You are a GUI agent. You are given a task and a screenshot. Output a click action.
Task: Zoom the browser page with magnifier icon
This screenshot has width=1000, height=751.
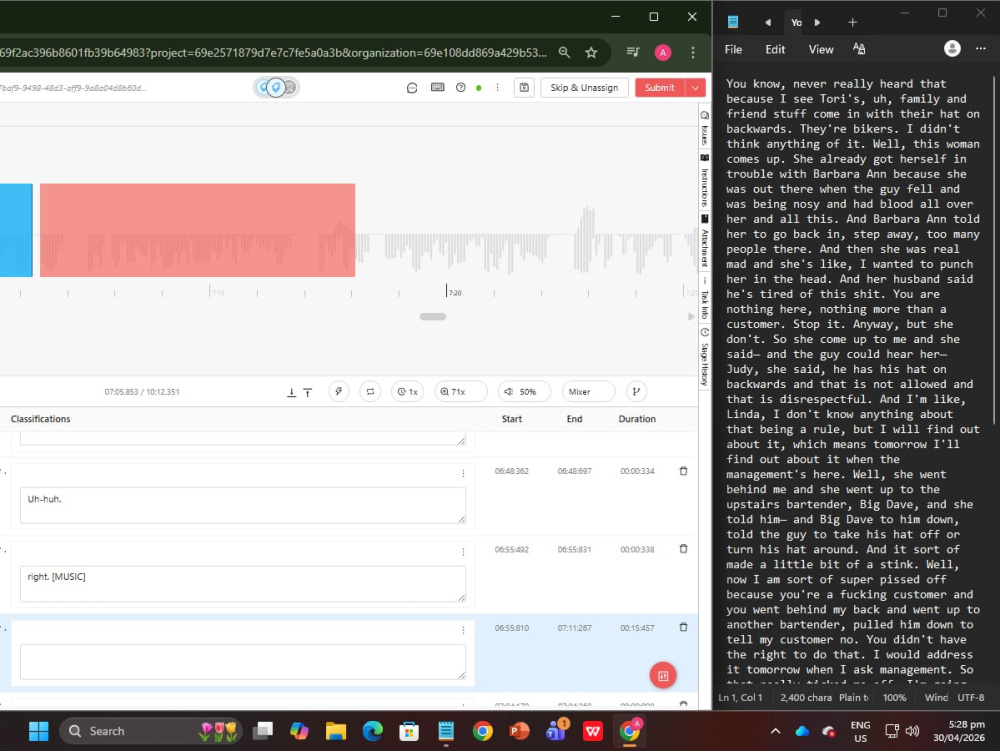click(564, 52)
